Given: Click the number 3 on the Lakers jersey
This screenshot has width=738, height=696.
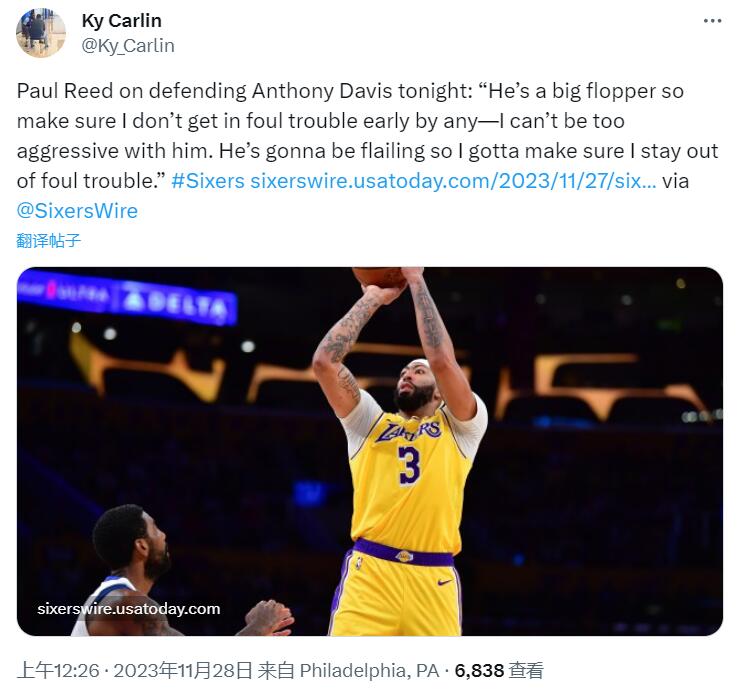Looking at the screenshot, I should click(x=408, y=465).
